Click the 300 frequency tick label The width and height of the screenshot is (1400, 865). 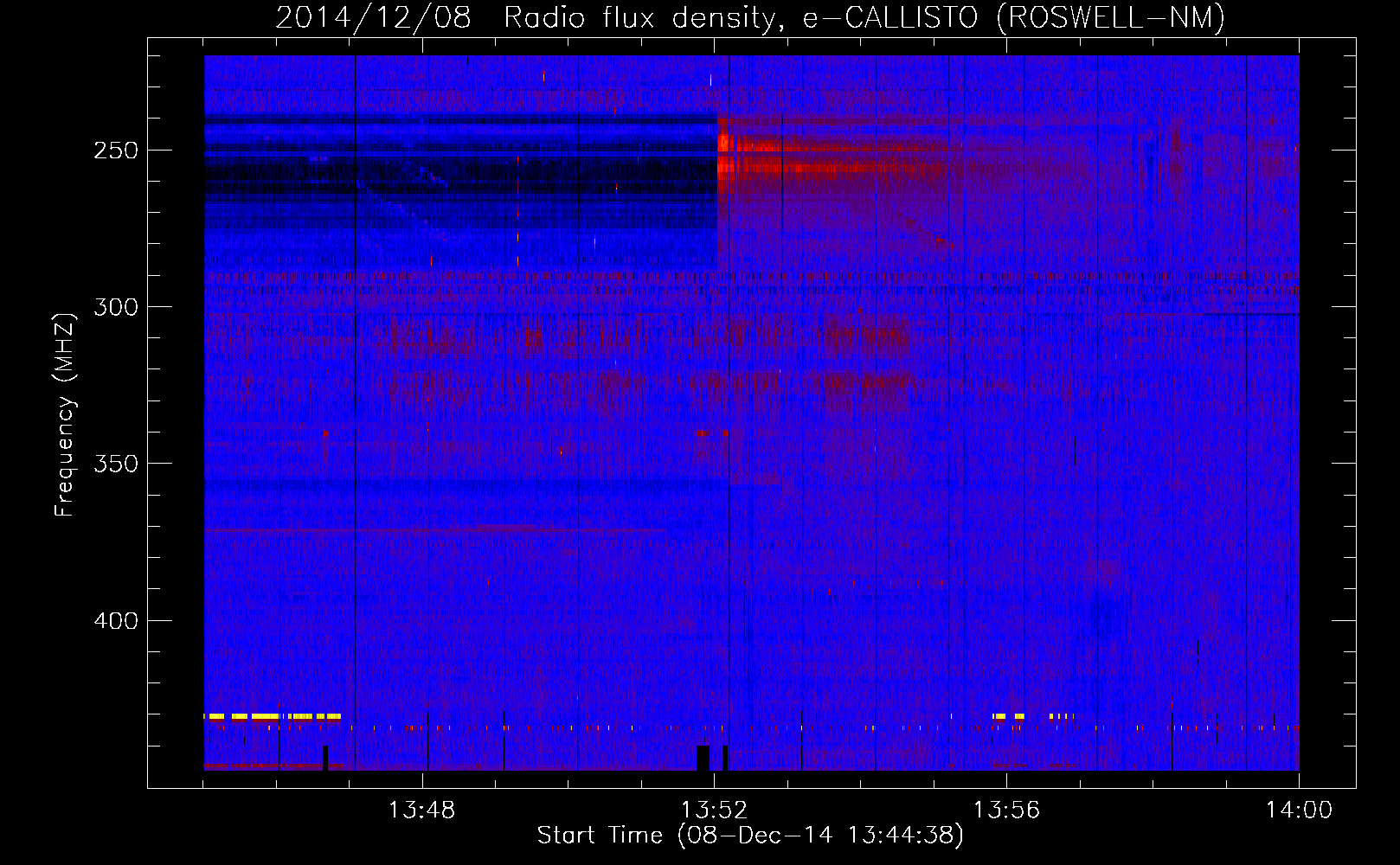(x=116, y=307)
